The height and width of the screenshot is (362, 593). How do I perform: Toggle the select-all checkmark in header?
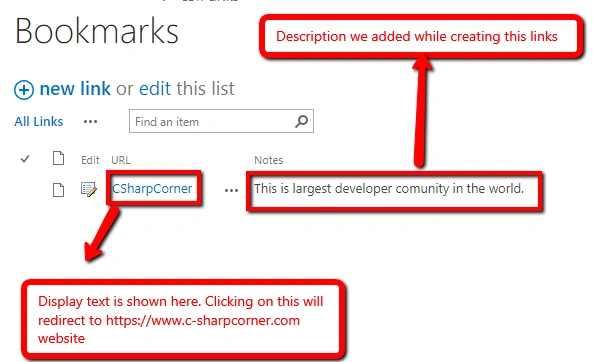point(25,159)
